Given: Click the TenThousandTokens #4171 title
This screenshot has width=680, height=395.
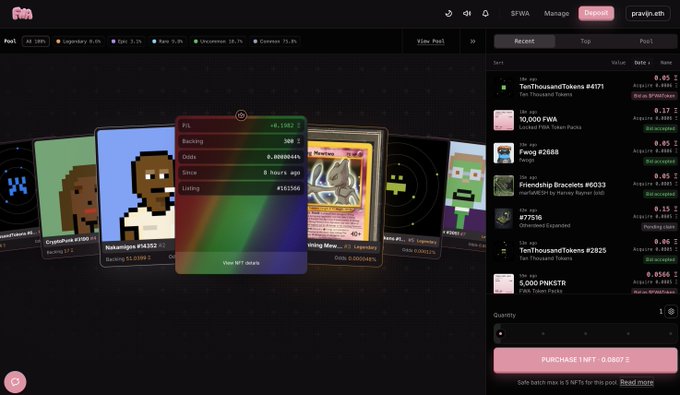Looking at the screenshot, I should coord(561,86).
